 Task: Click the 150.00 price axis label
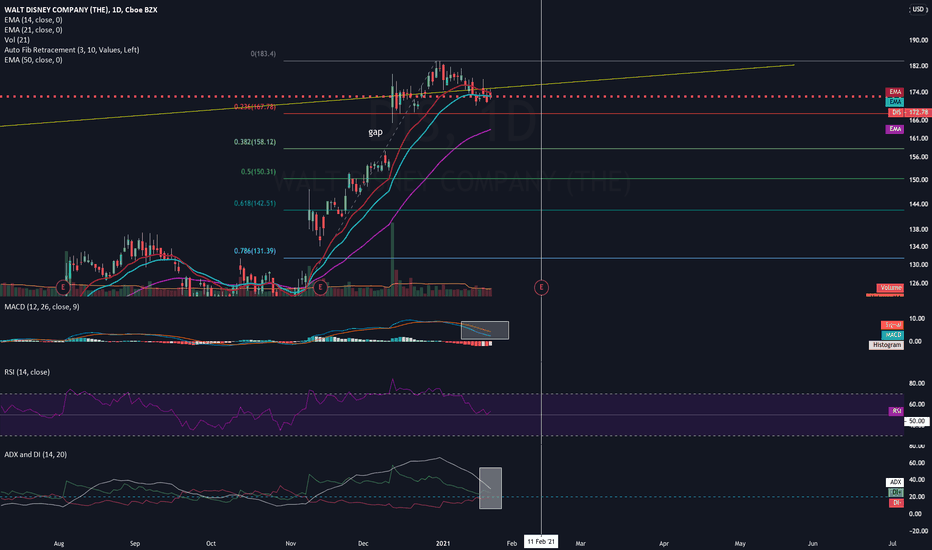coord(918,180)
